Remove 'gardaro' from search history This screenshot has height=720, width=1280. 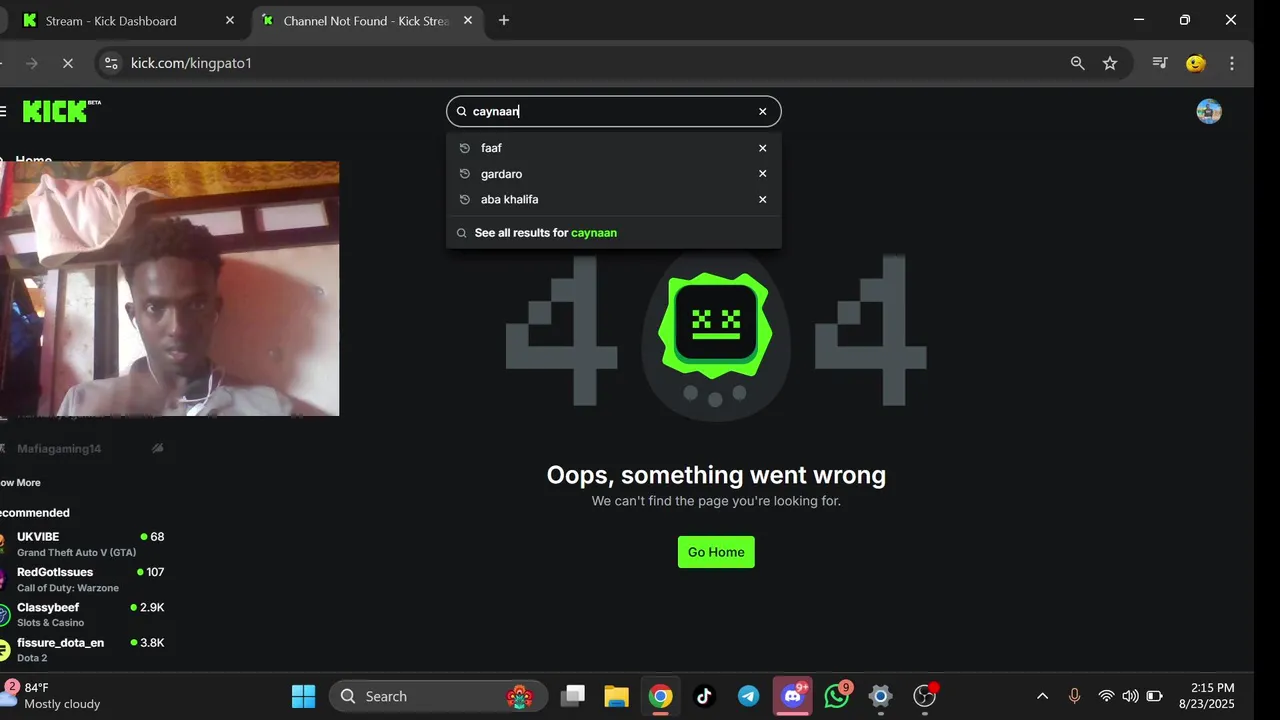762,174
